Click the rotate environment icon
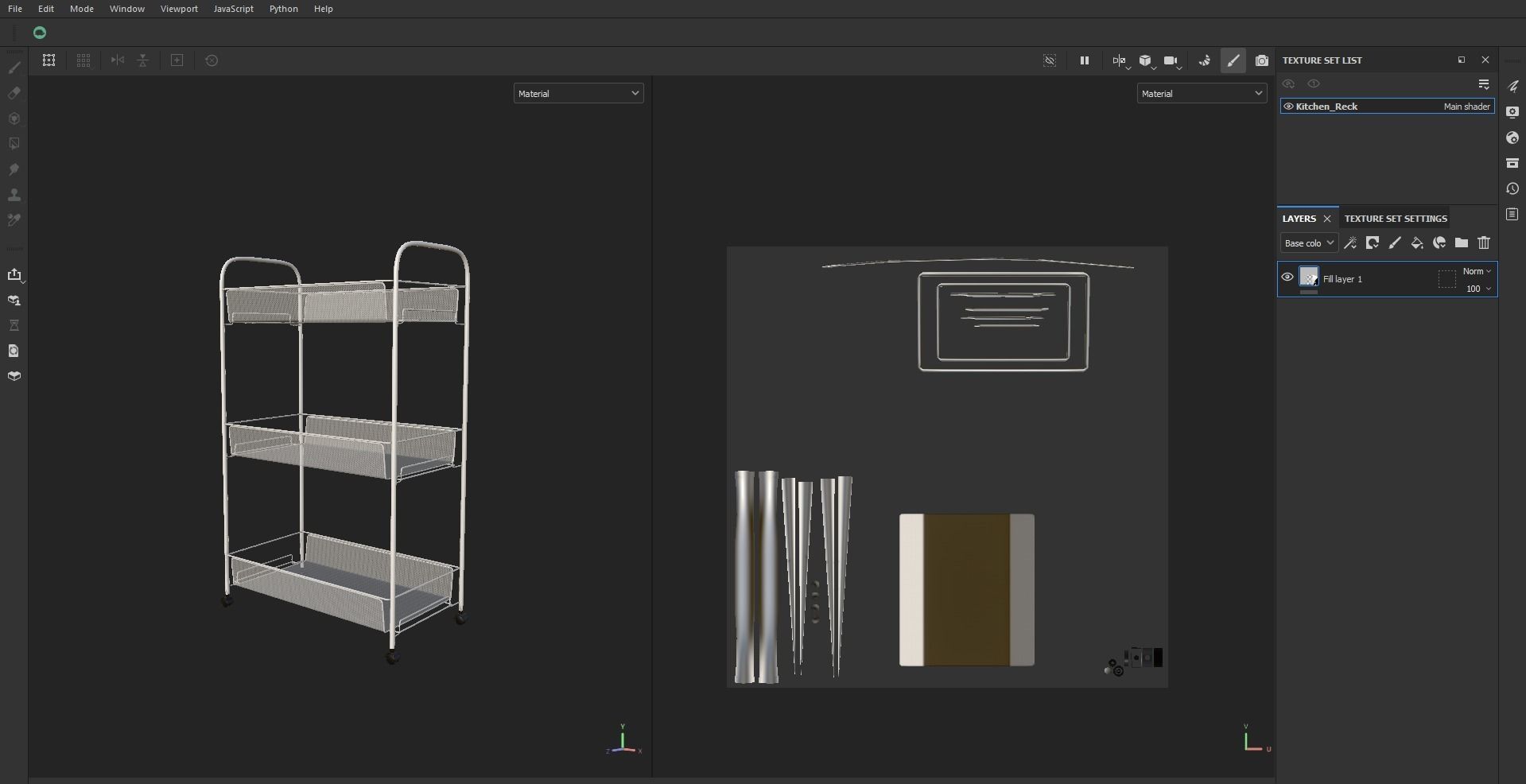This screenshot has width=1526, height=784. tap(1205, 60)
